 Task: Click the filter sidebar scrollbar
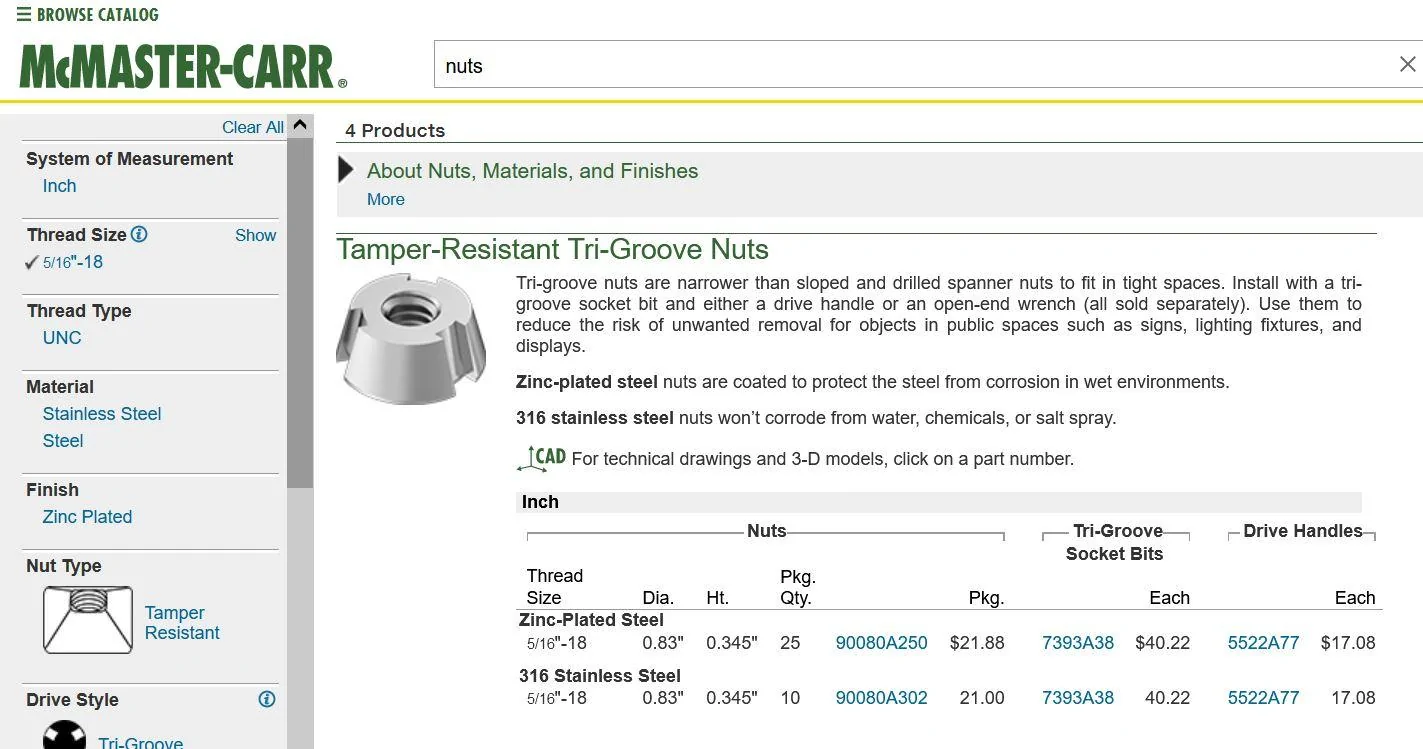pyautogui.click(x=300, y=313)
